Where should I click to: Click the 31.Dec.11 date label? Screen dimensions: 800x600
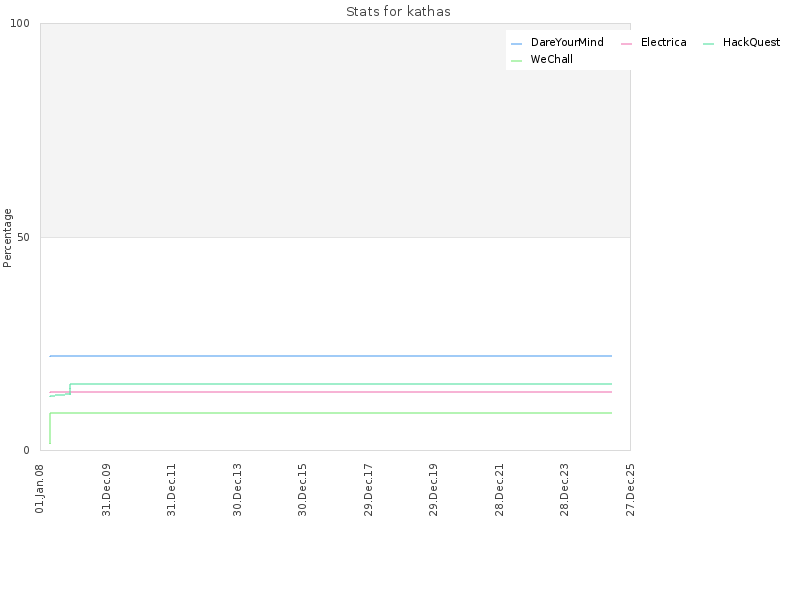[171, 490]
